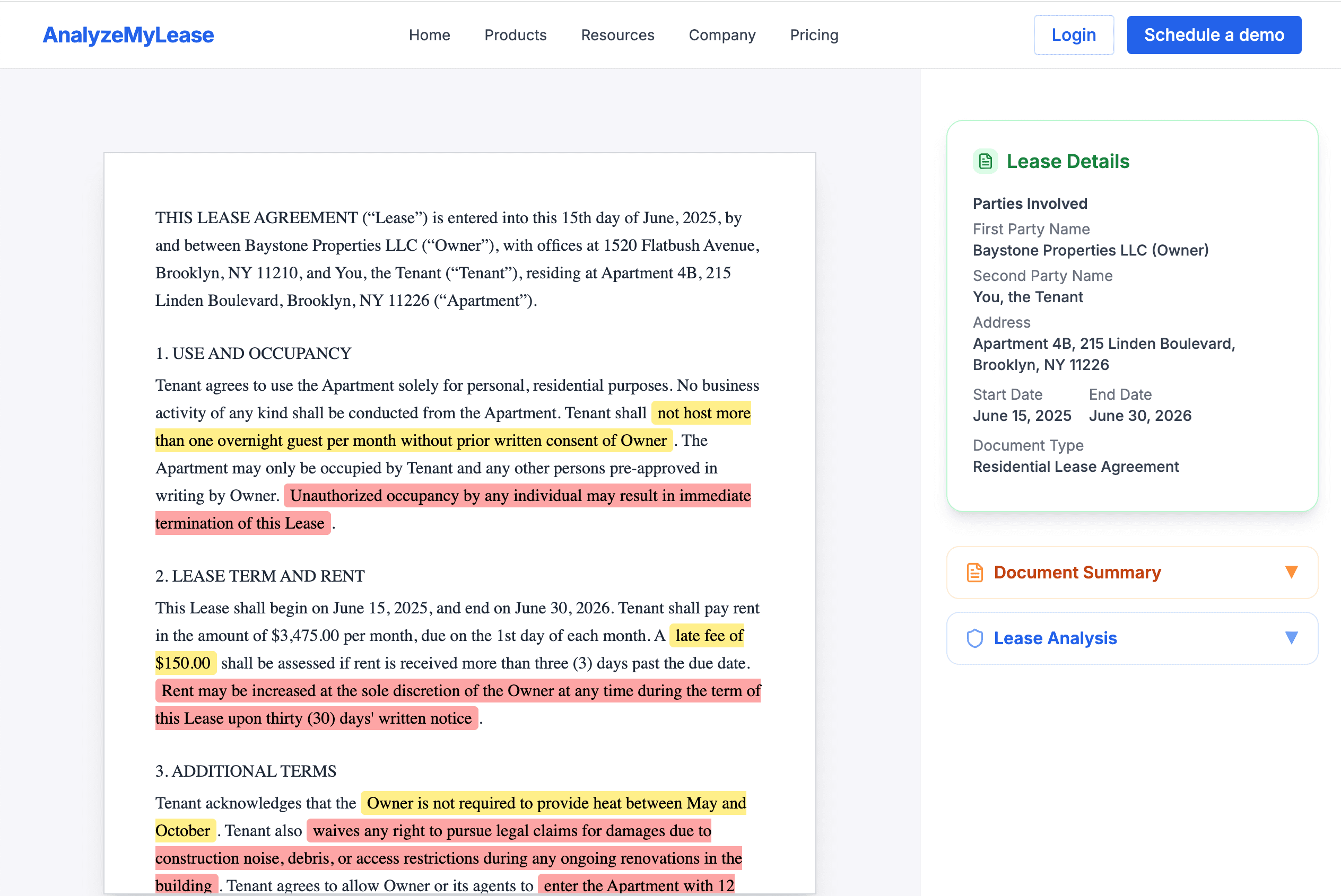1341x896 pixels.
Task: Open the Document Summary disclosure triangle
Action: (x=1292, y=572)
